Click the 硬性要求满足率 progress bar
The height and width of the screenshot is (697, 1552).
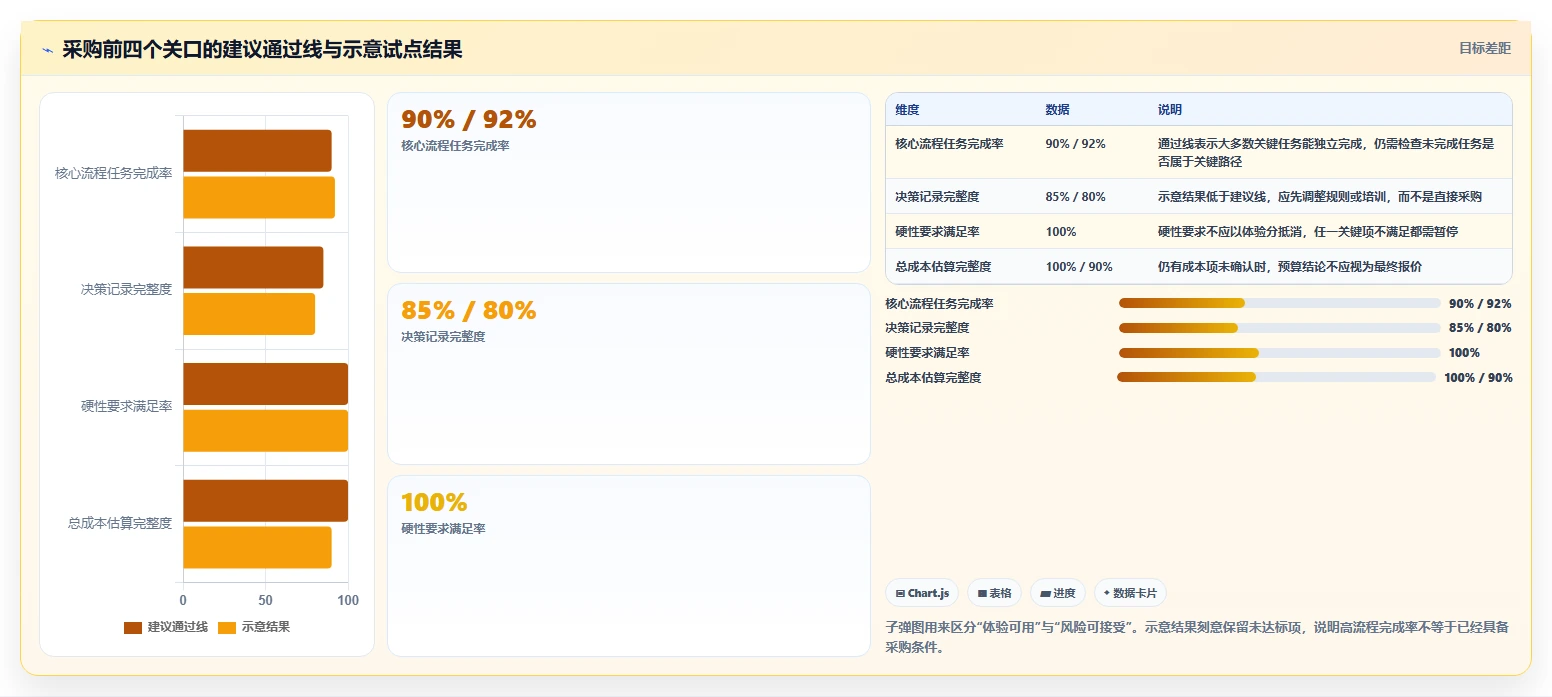pyautogui.click(x=1279, y=353)
